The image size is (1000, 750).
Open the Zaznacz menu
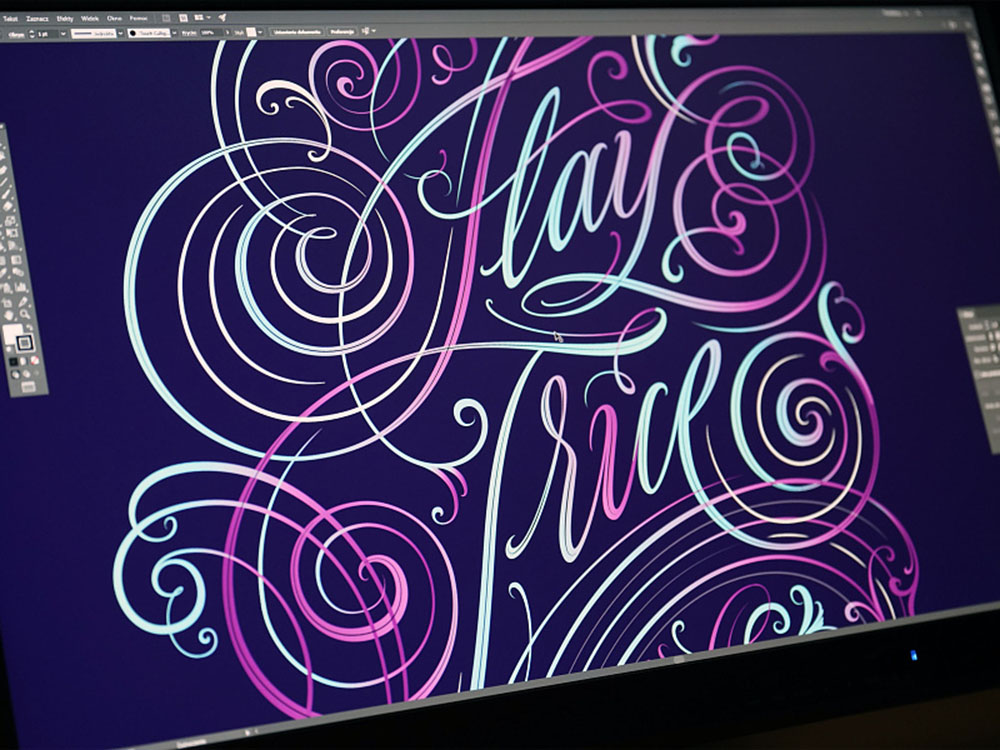(37, 18)
